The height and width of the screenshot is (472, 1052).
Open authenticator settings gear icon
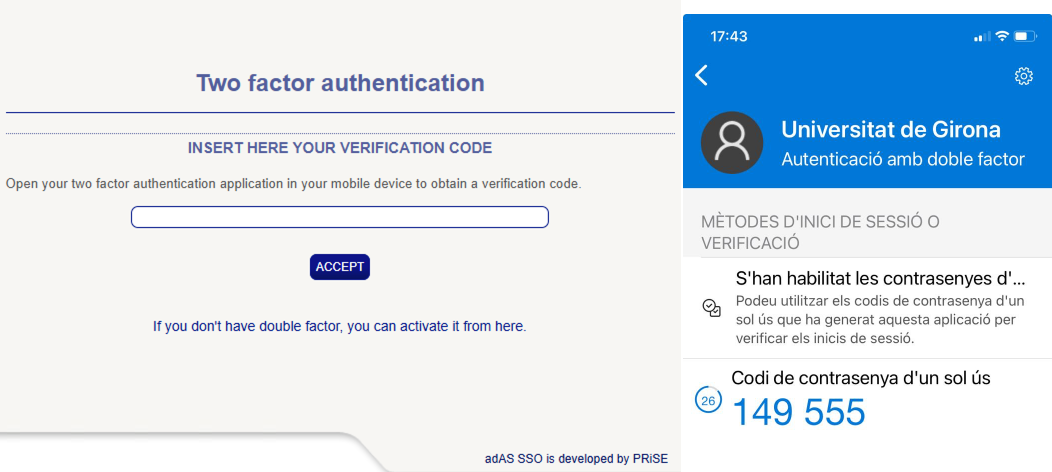1023,76
